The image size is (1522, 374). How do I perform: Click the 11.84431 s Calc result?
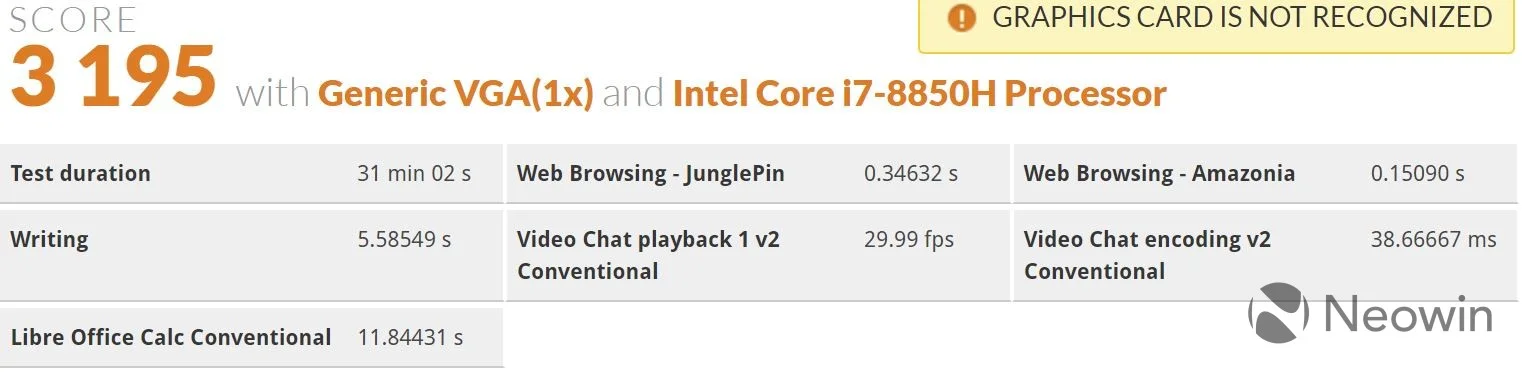410,338
